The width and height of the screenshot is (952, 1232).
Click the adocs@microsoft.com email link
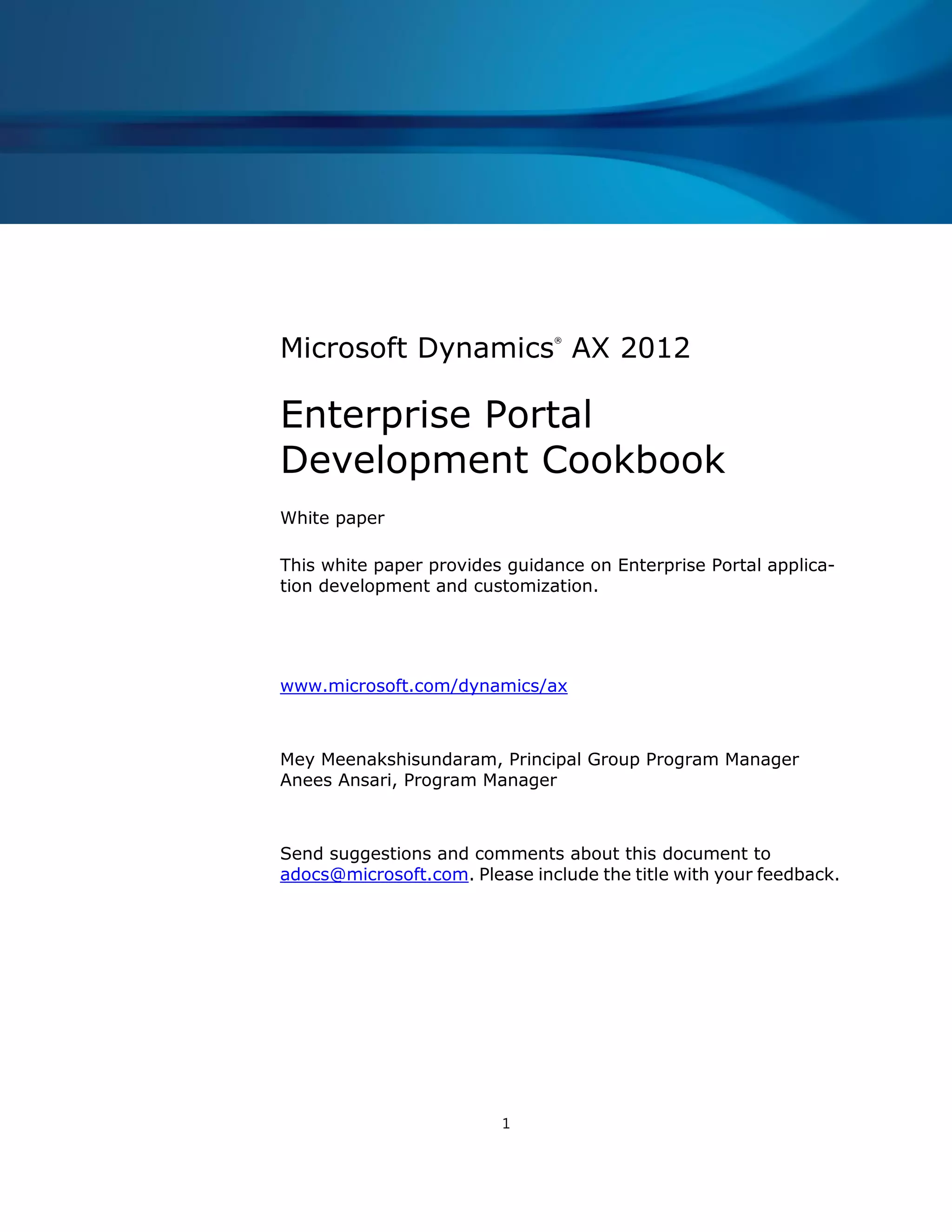375,874
